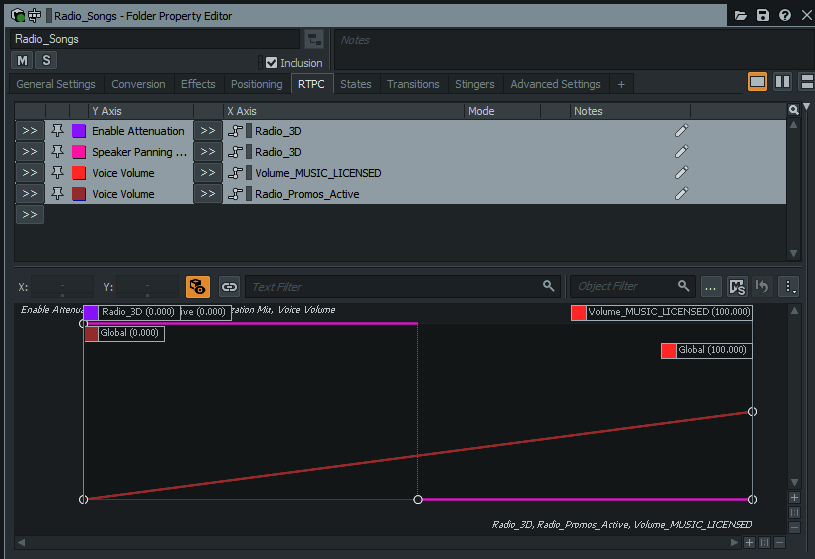The width and height of the screenshot is (815, 559).
Task: Click the search icon above RTPC list
Action: [793, 110]
